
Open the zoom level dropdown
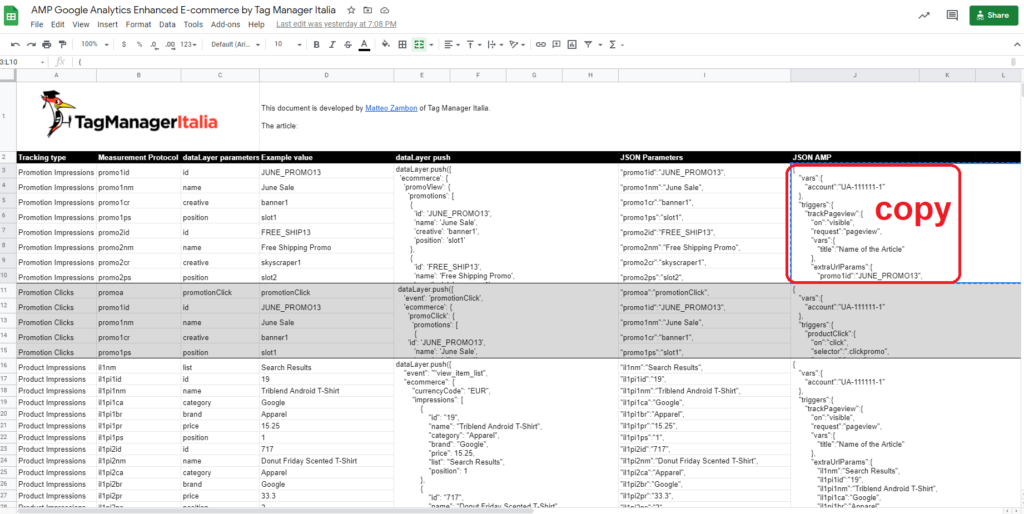coord(95,44)
